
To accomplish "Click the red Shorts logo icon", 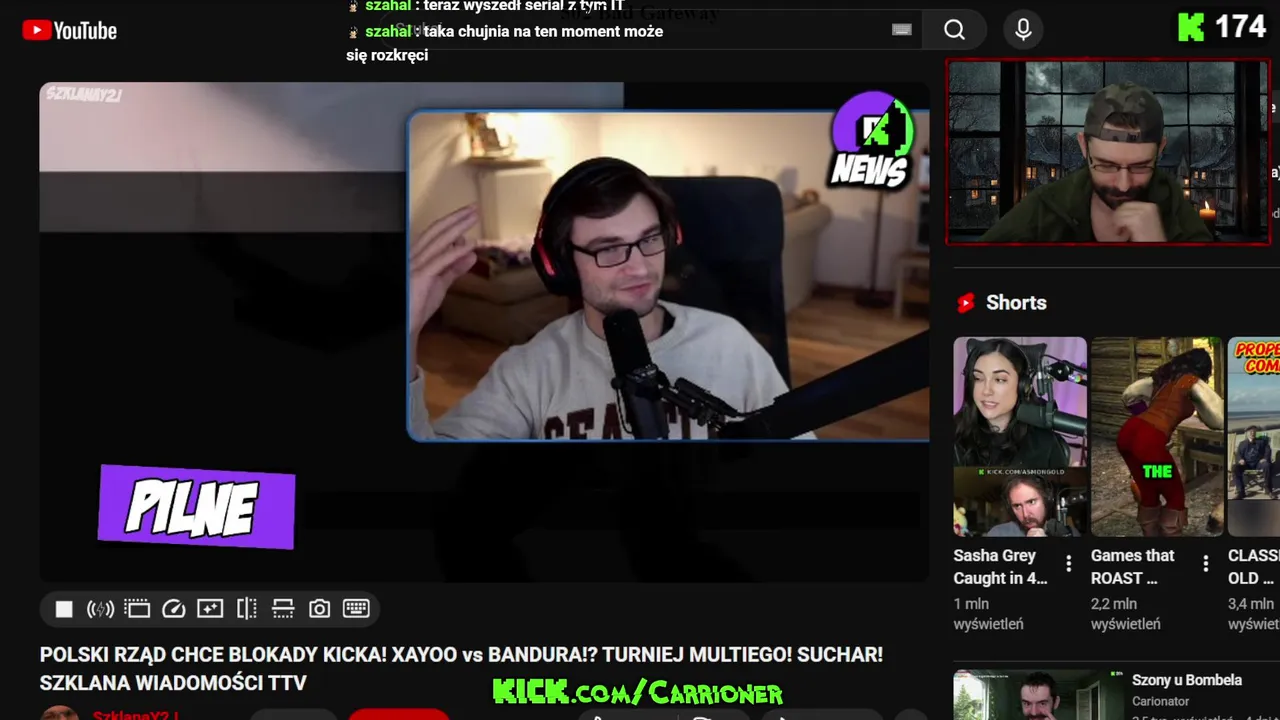I will point(966,303).
